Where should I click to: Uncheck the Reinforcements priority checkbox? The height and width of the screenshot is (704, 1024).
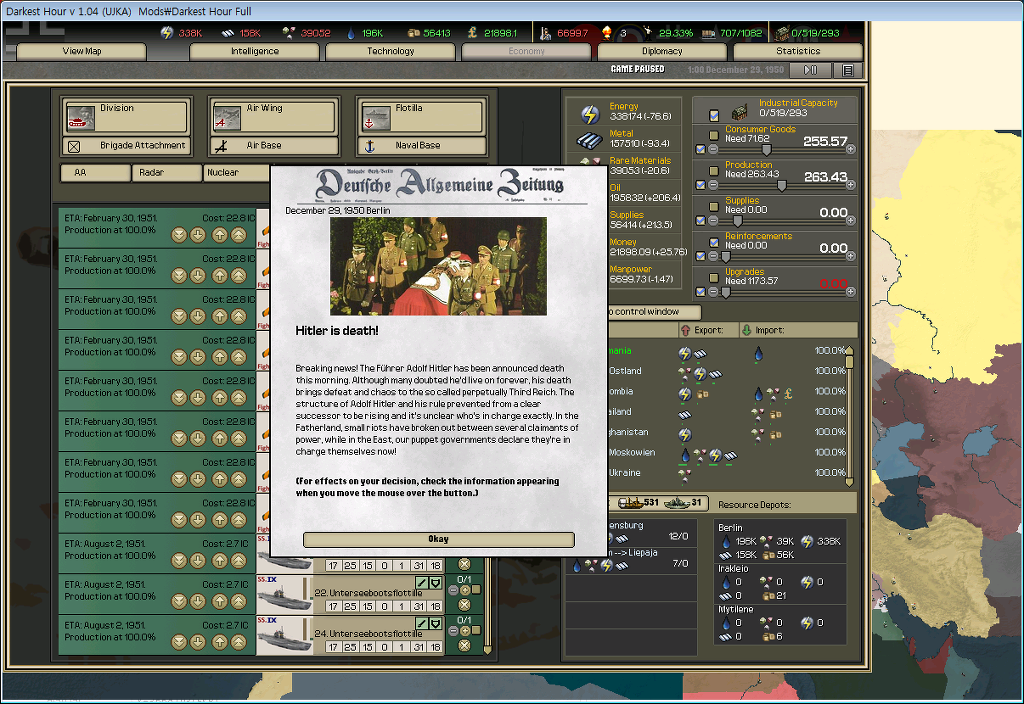tap(713, 242)
